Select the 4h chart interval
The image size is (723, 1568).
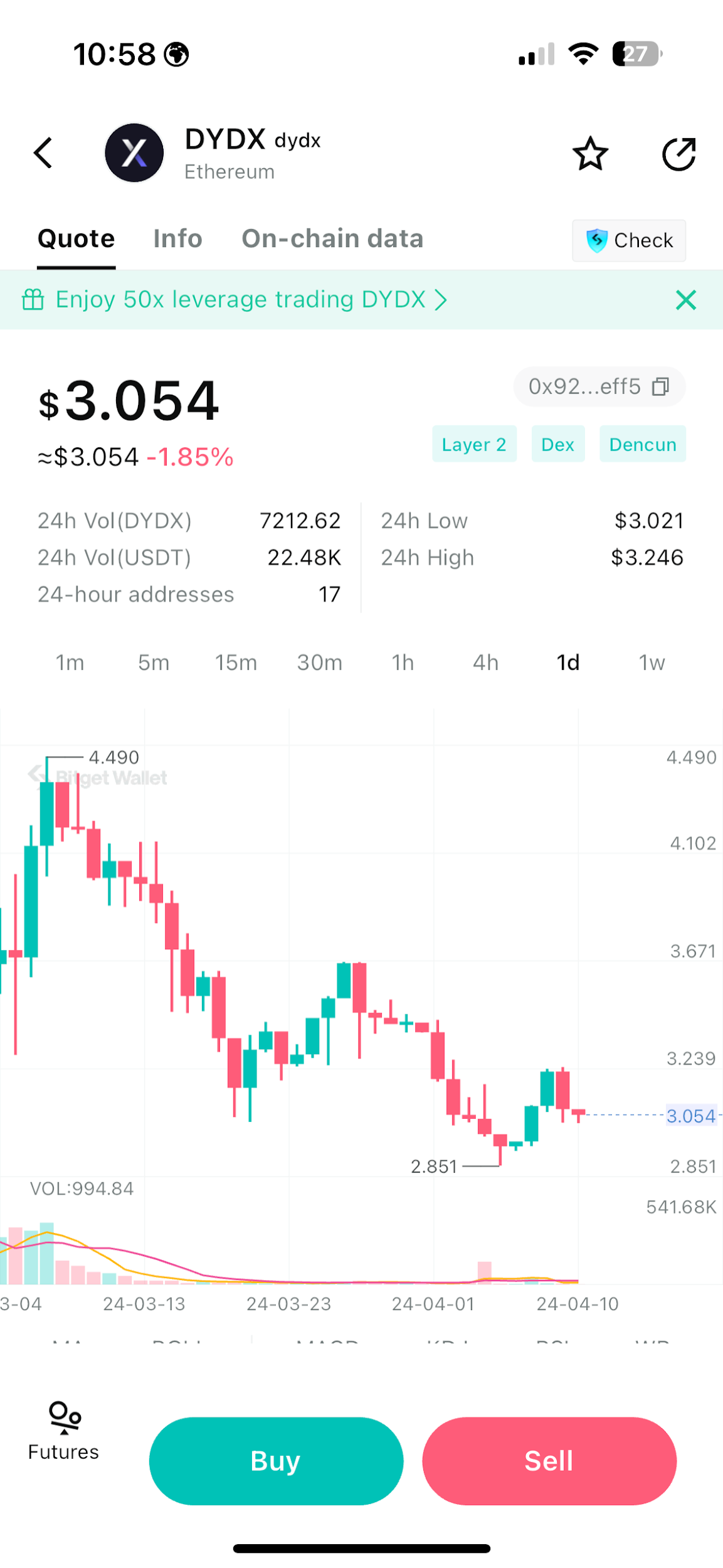[485, 663]
